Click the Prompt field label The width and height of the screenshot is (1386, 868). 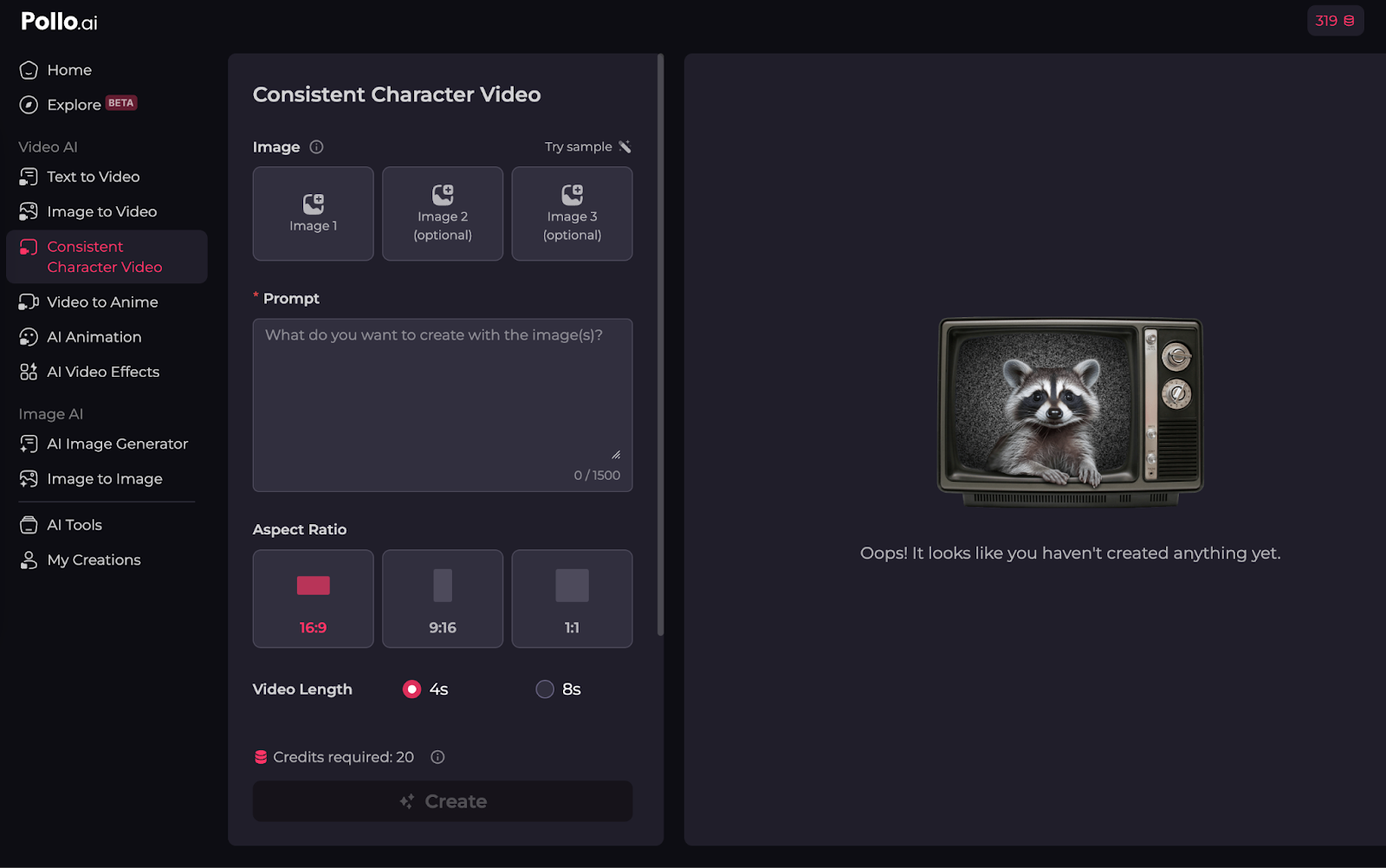pyautogui.click(x=291, y=299)
